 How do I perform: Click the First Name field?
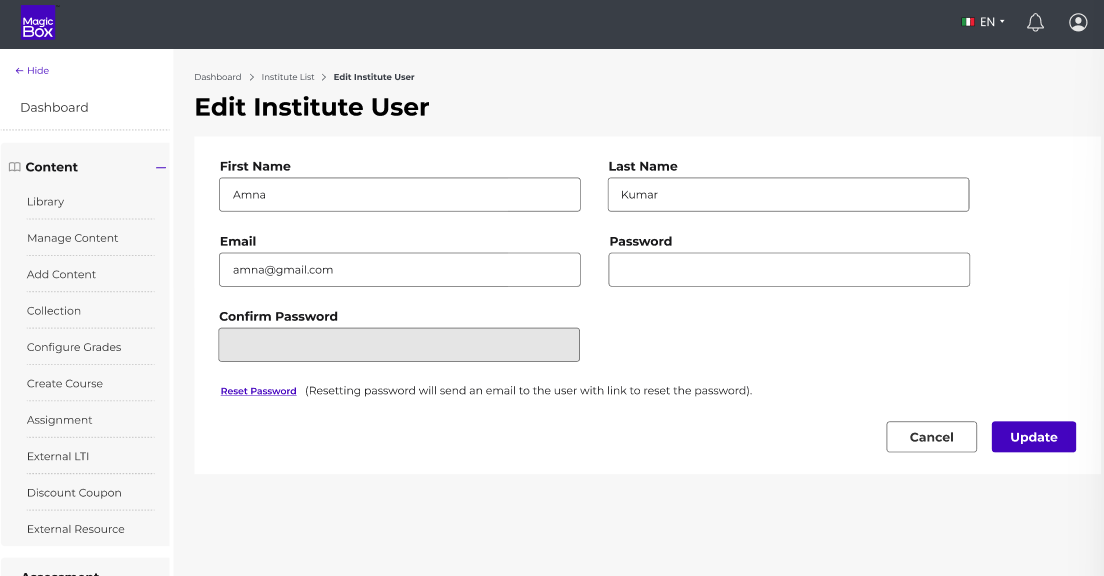point(400,194)
